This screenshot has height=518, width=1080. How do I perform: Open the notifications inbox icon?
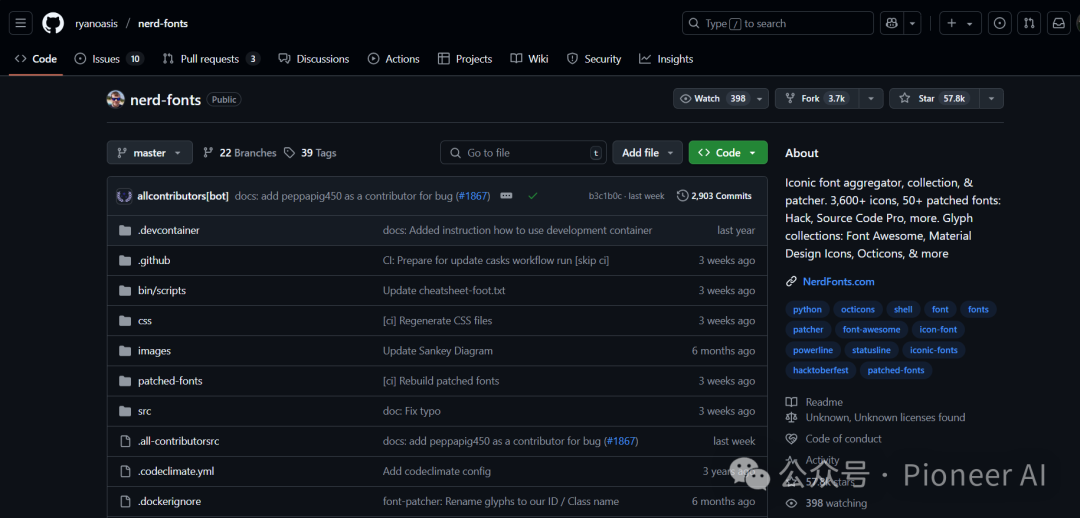[1058, 23]
